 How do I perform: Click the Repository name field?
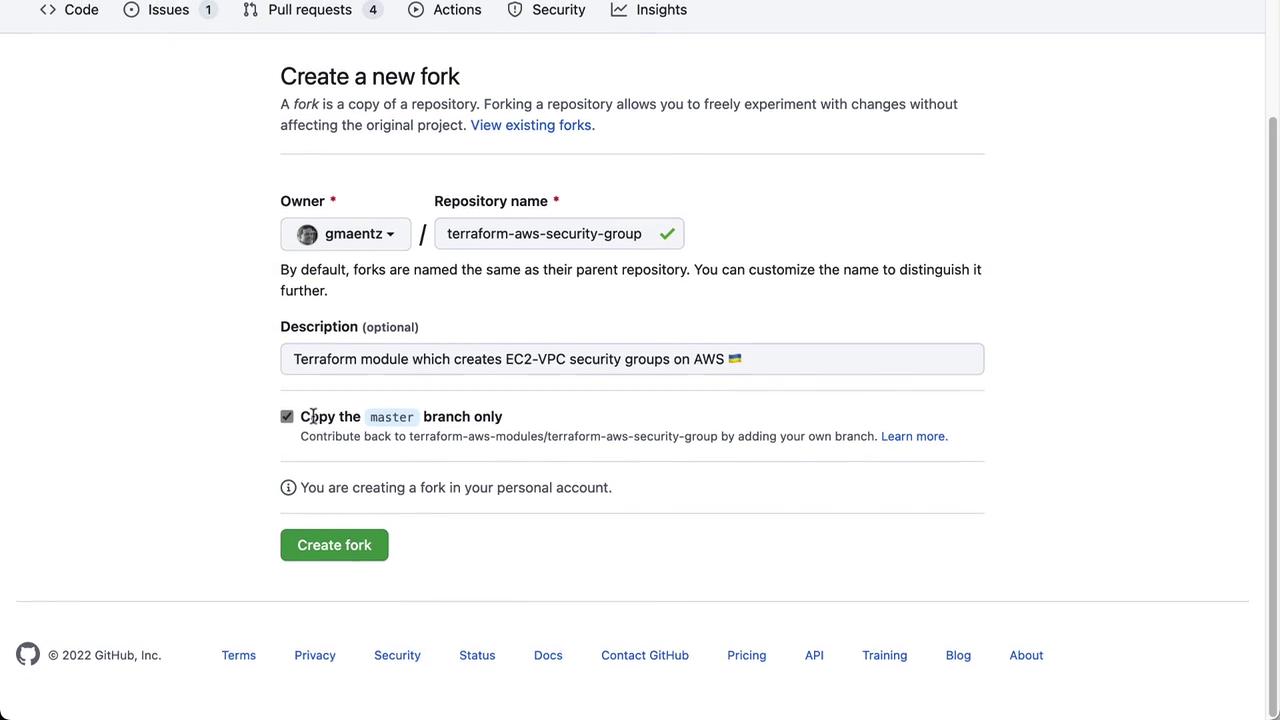point(545,234)
